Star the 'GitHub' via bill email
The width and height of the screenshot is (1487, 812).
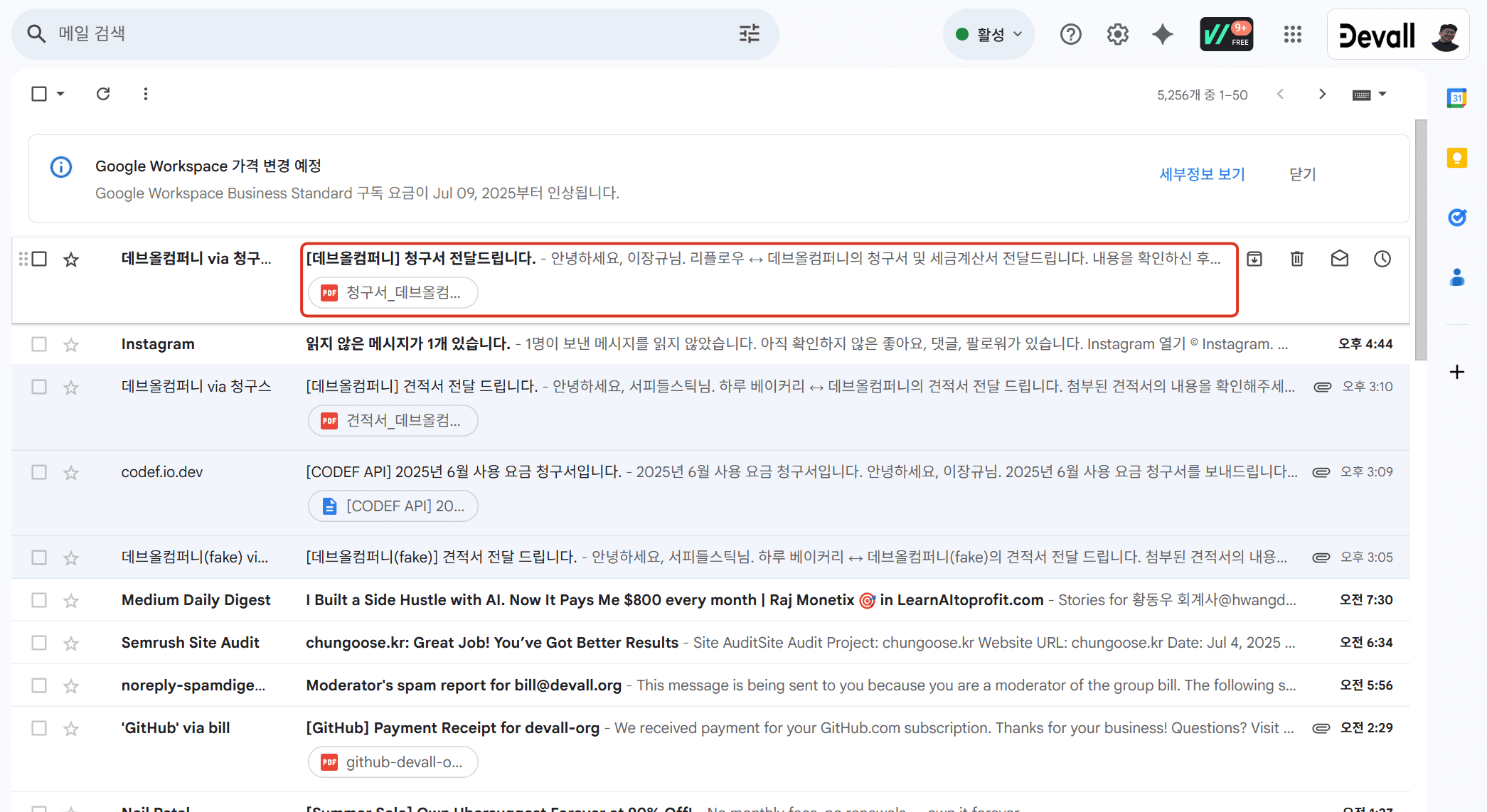pyautogui.click(x=71, y=728)
